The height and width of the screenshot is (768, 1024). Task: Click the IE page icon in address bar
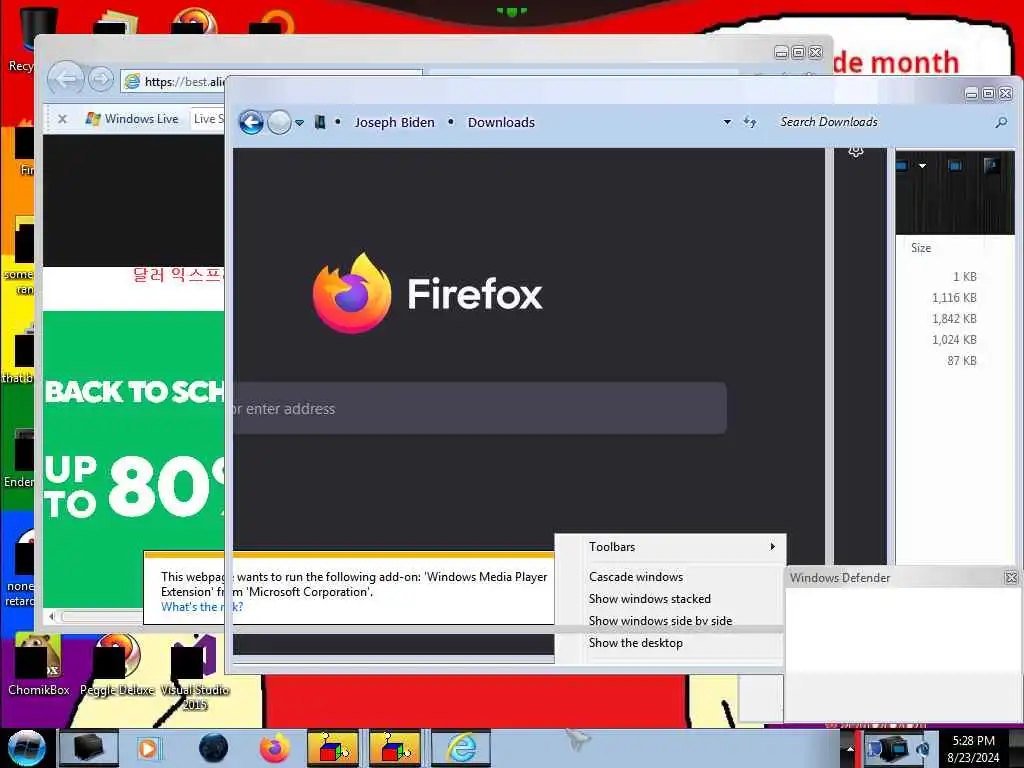[133, 81]
